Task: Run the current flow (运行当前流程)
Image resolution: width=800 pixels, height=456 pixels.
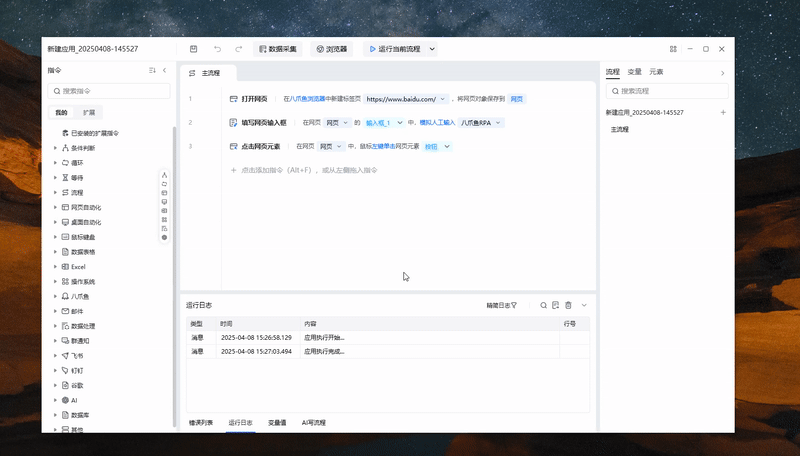Action: click(395, 49)
